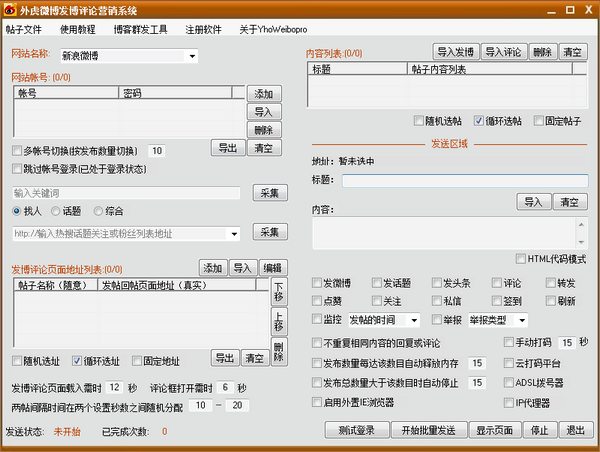This screenshot has height=452, width=600.
Task: Click the 采集 button beside keyword field
Action: 269,193
